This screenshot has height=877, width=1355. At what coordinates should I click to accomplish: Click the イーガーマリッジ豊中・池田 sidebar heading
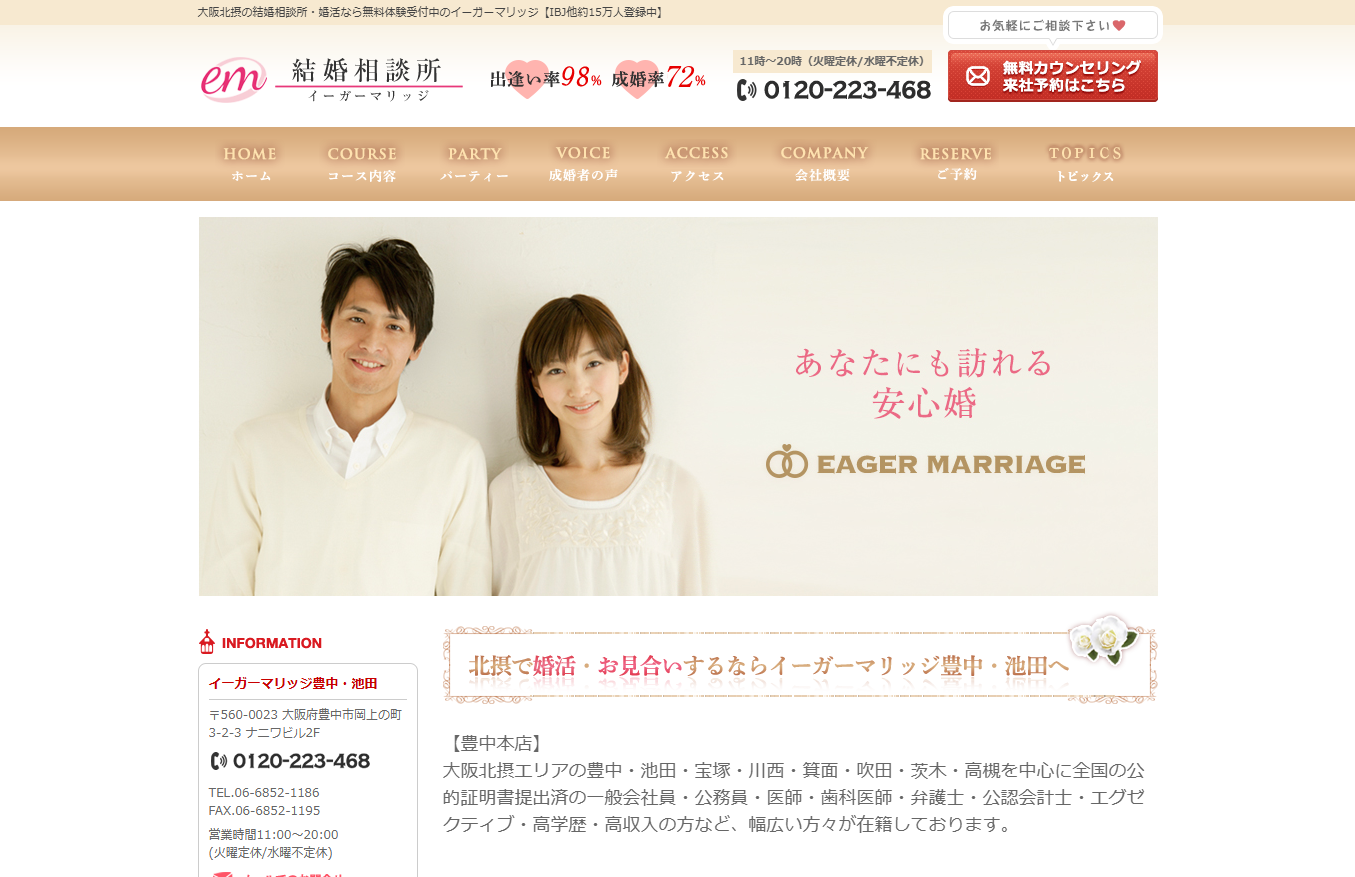point(293,684)
